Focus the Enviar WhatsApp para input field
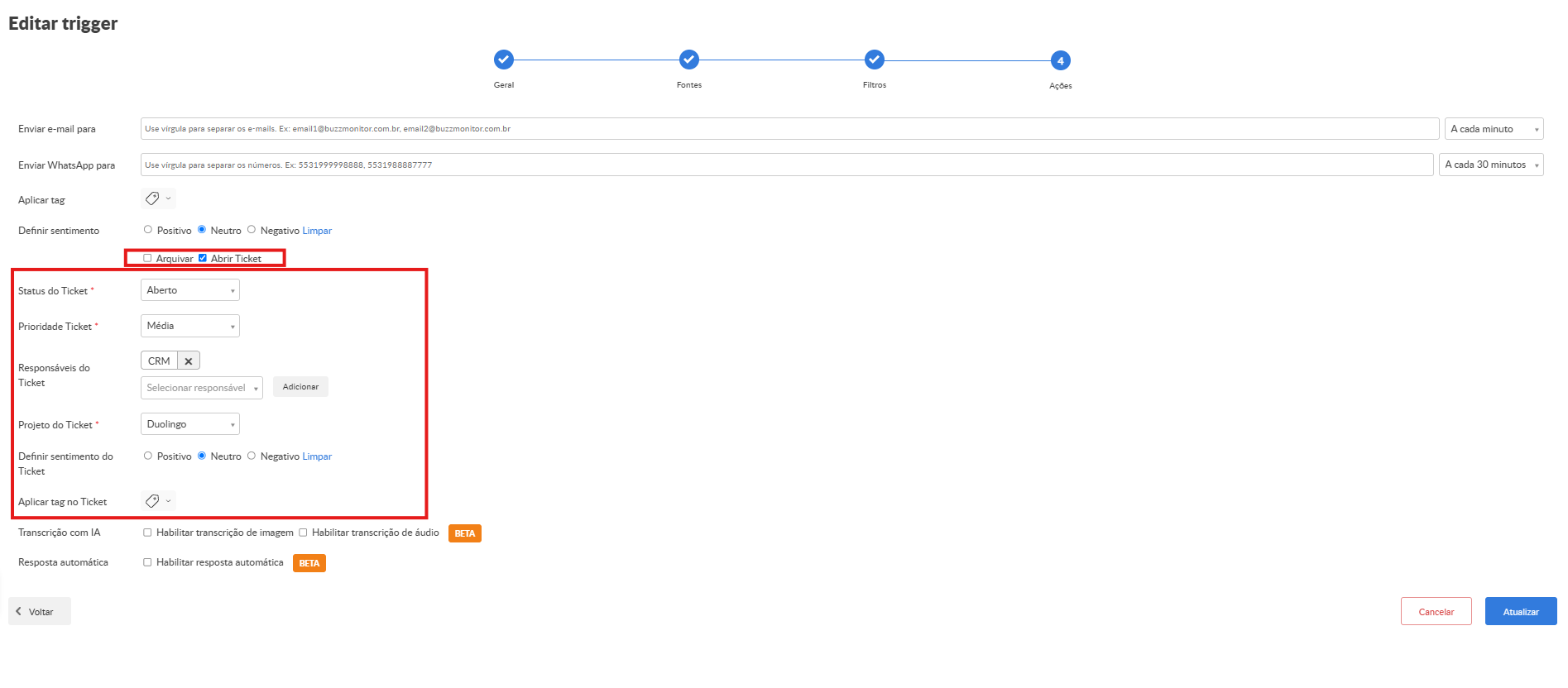Screen dimensions: 1568x688 (x=787, y=165)
